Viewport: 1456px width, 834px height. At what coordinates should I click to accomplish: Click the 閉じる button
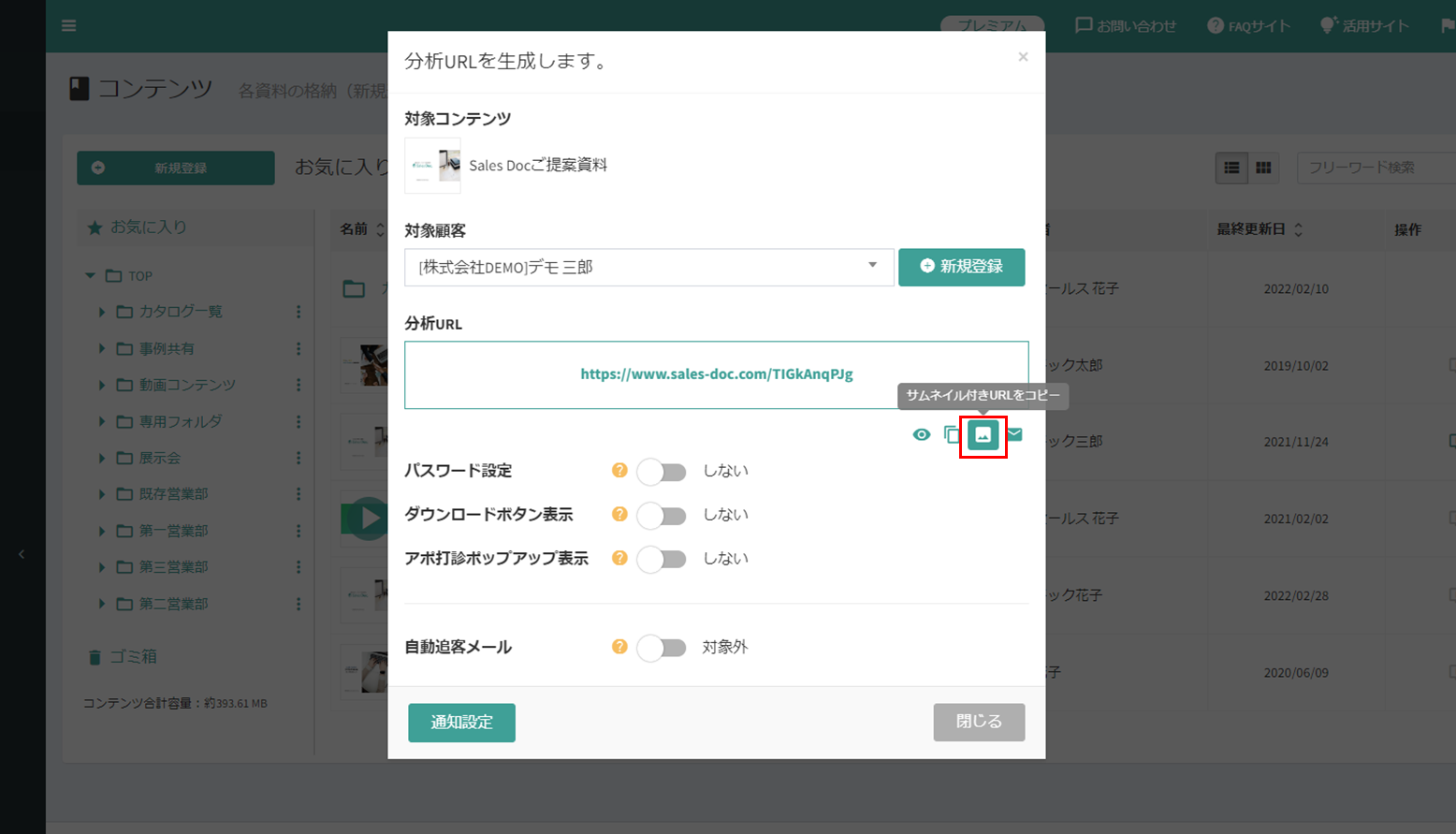[979, 722]
